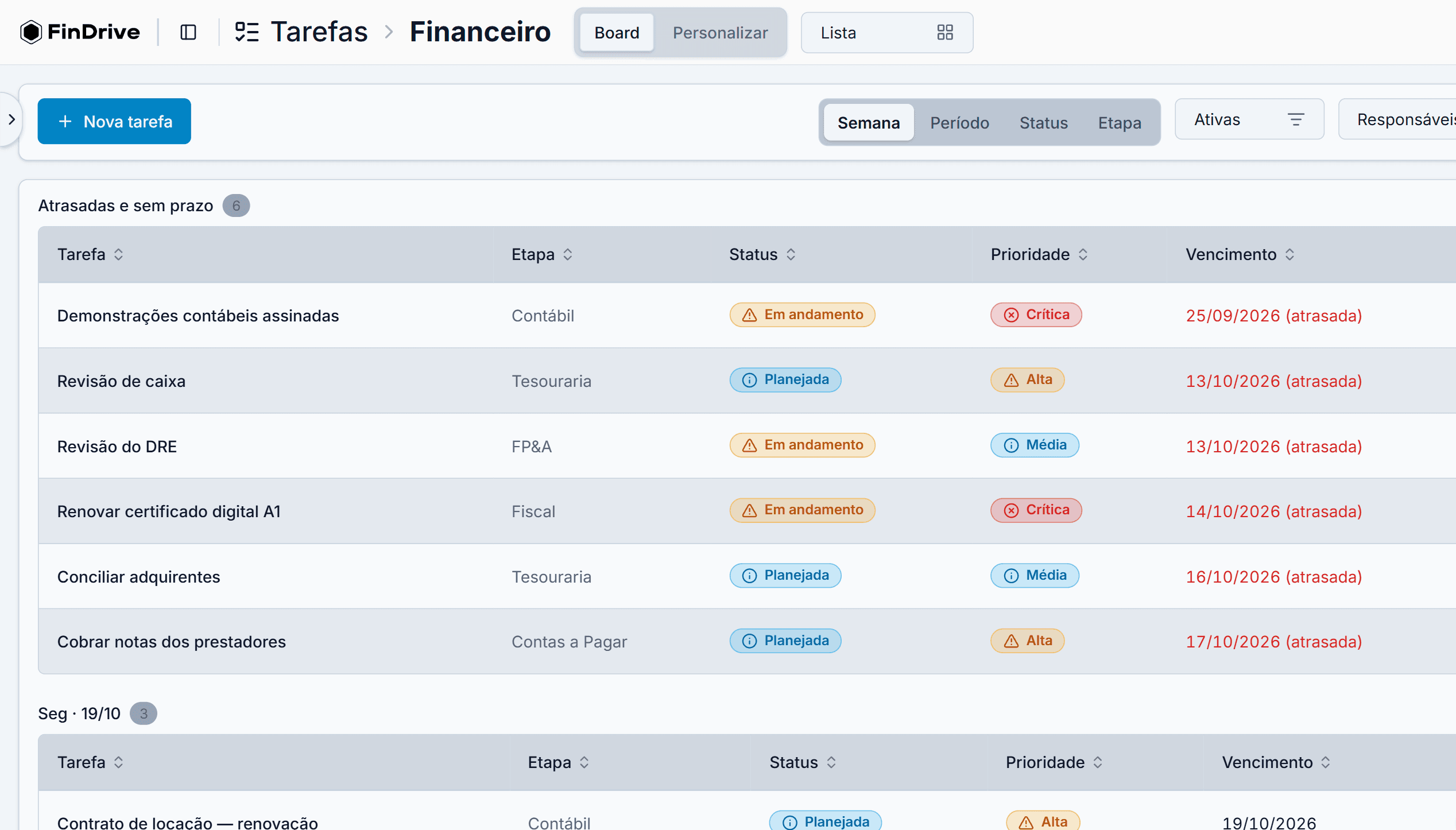Viewport: 1456px width, 830px height.
Task: Sort Seg 19/10 table by Vencimento
Action: pyautogui.click(x=1276, y=762)
